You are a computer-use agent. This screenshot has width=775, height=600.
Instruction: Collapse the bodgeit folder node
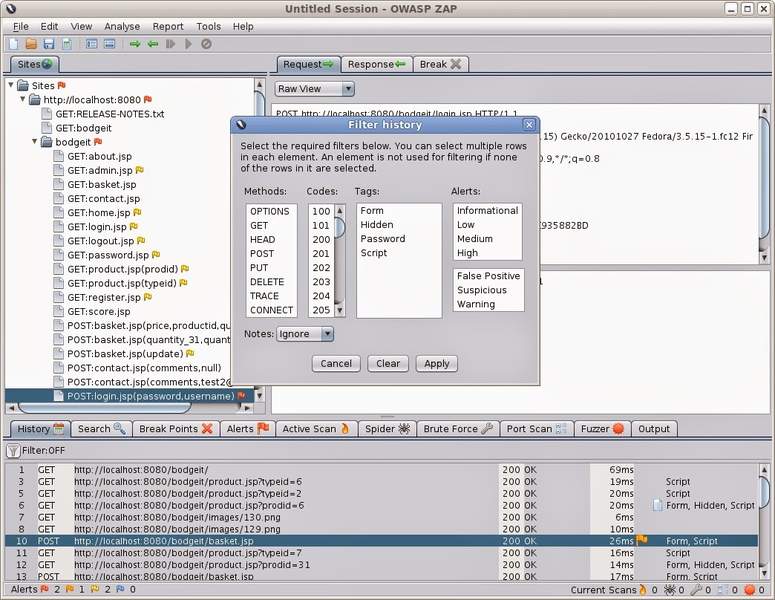35,141
